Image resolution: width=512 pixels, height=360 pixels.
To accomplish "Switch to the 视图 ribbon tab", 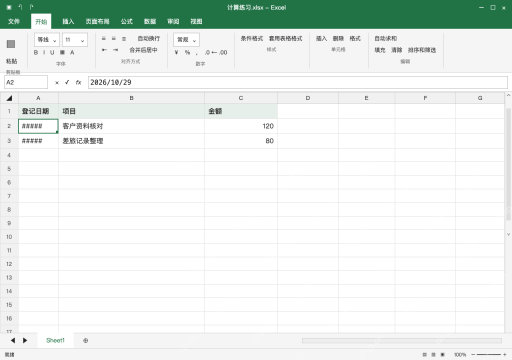I will [196, 21].
